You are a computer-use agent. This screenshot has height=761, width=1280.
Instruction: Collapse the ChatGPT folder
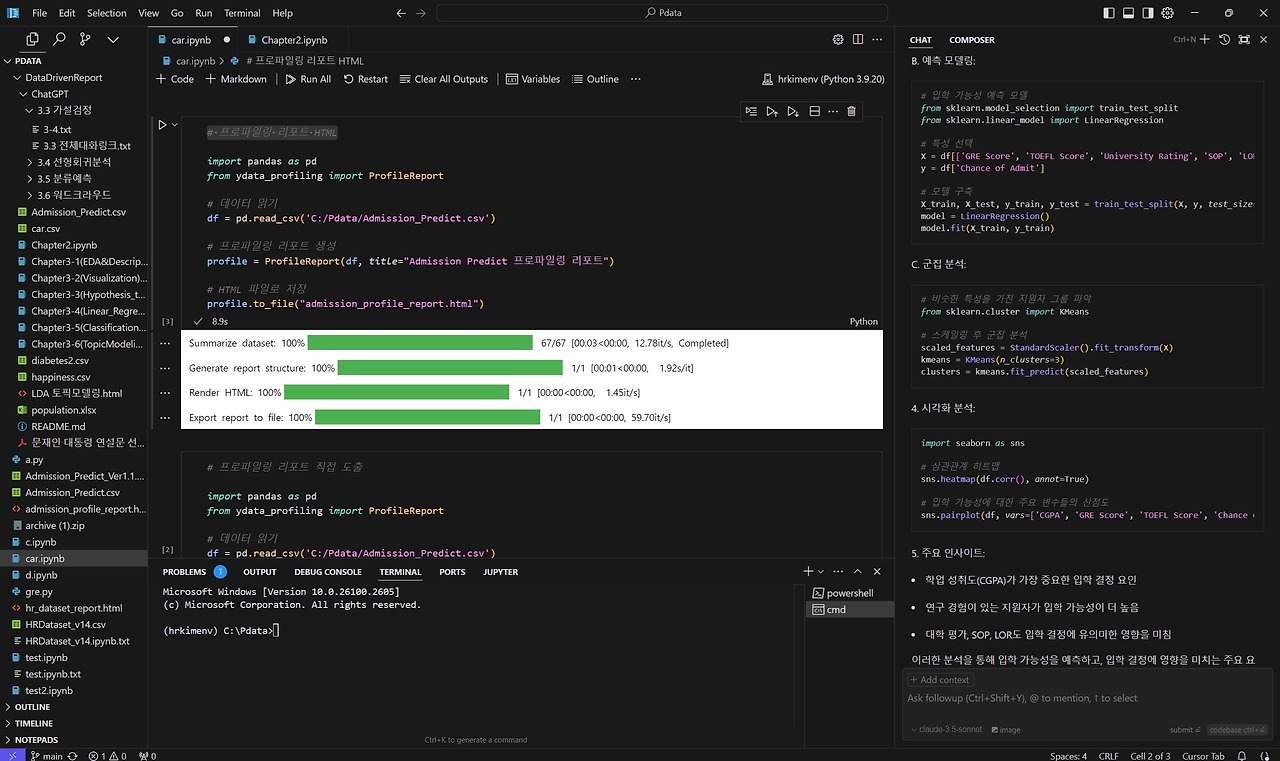click(x=48, y=94)
